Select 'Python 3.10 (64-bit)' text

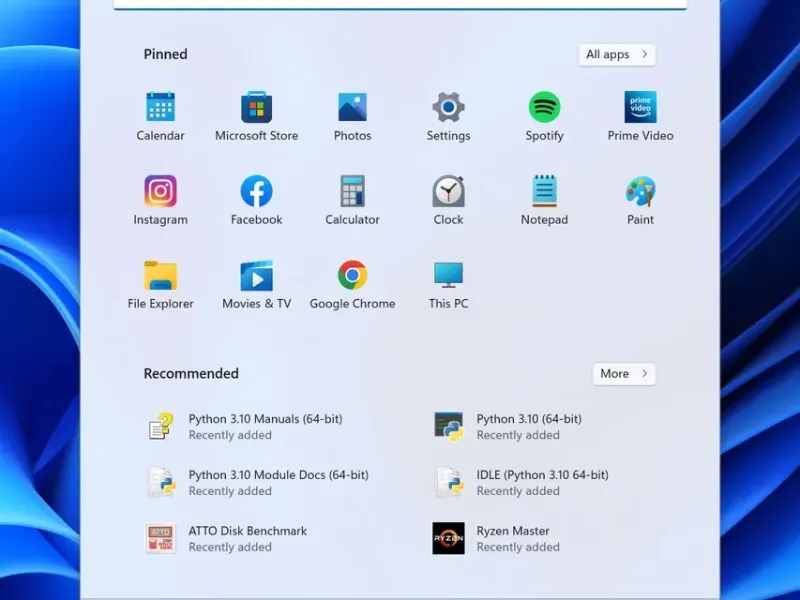[529, 419]
